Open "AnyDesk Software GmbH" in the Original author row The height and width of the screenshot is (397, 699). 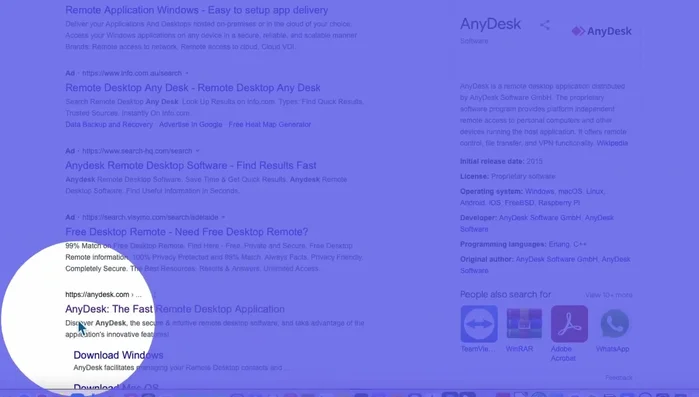[x=556, y=259]
